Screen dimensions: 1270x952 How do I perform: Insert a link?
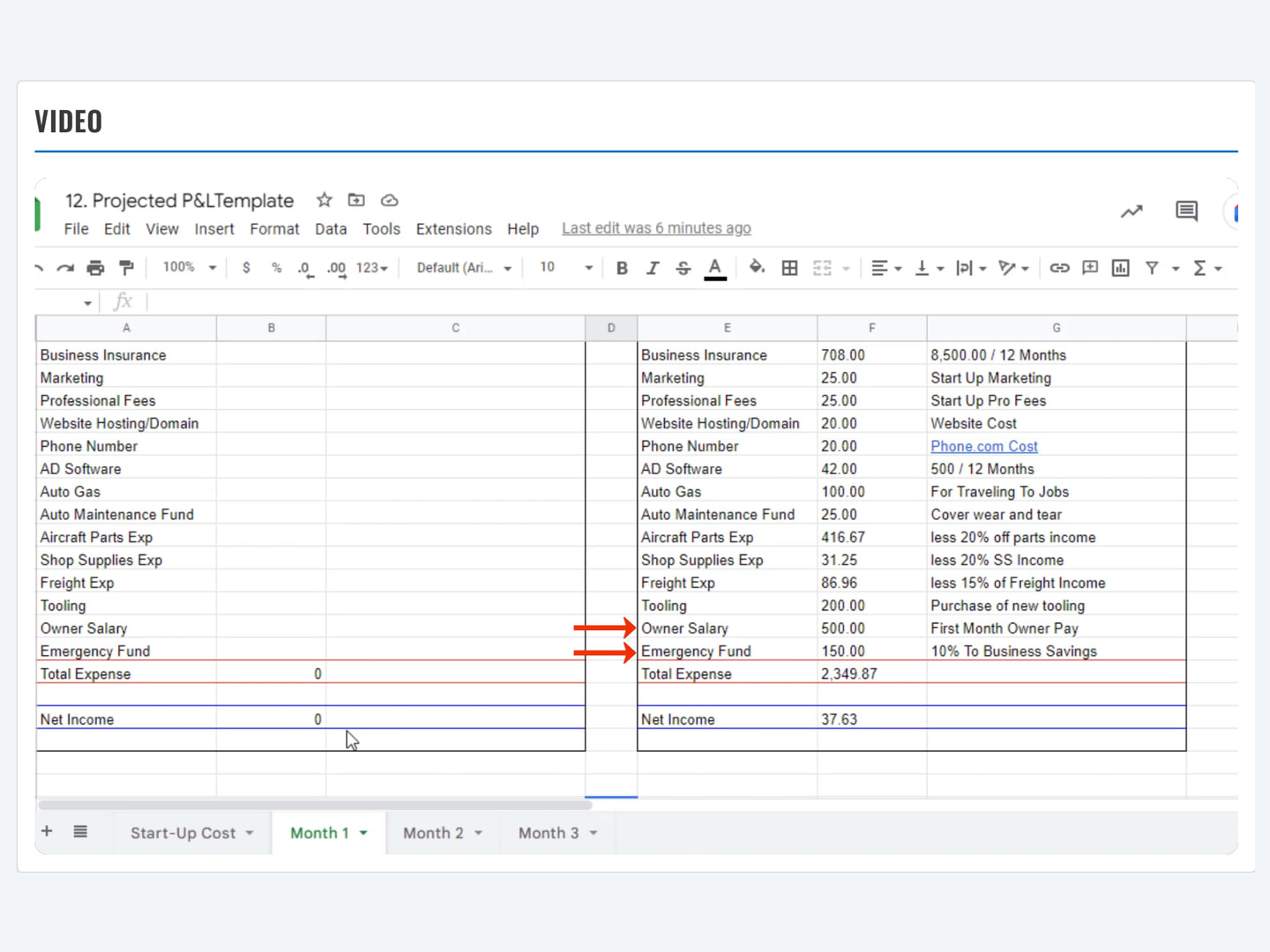[x=1059, y=268]
